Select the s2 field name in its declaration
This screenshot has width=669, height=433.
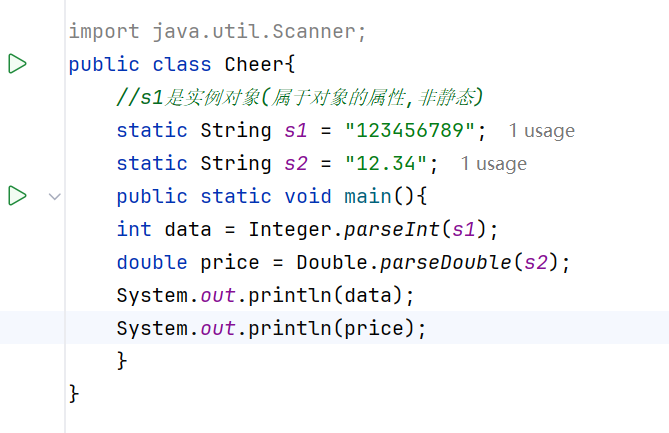pos(296,163)
